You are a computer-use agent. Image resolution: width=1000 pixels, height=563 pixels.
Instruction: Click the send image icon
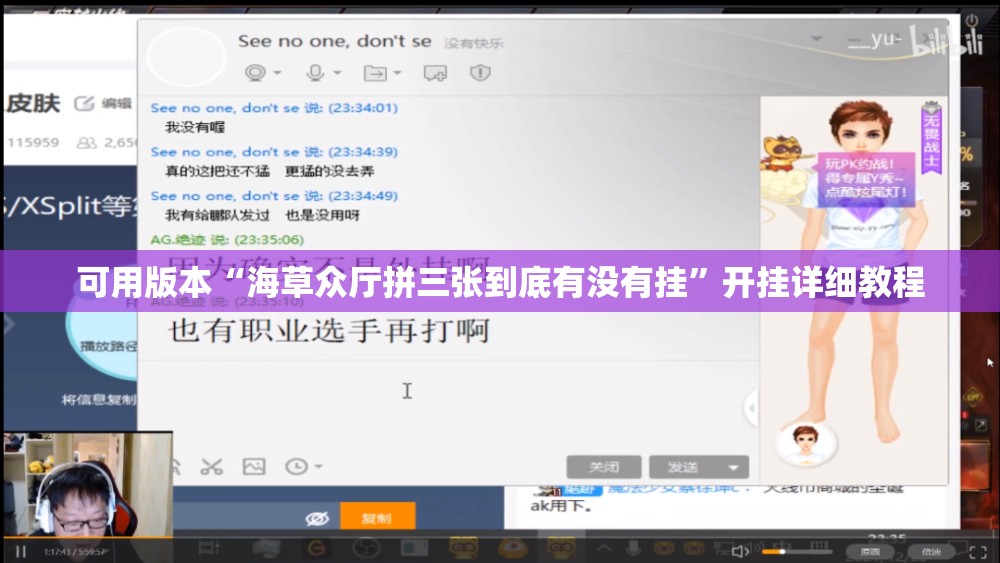[x=254, y=467]
